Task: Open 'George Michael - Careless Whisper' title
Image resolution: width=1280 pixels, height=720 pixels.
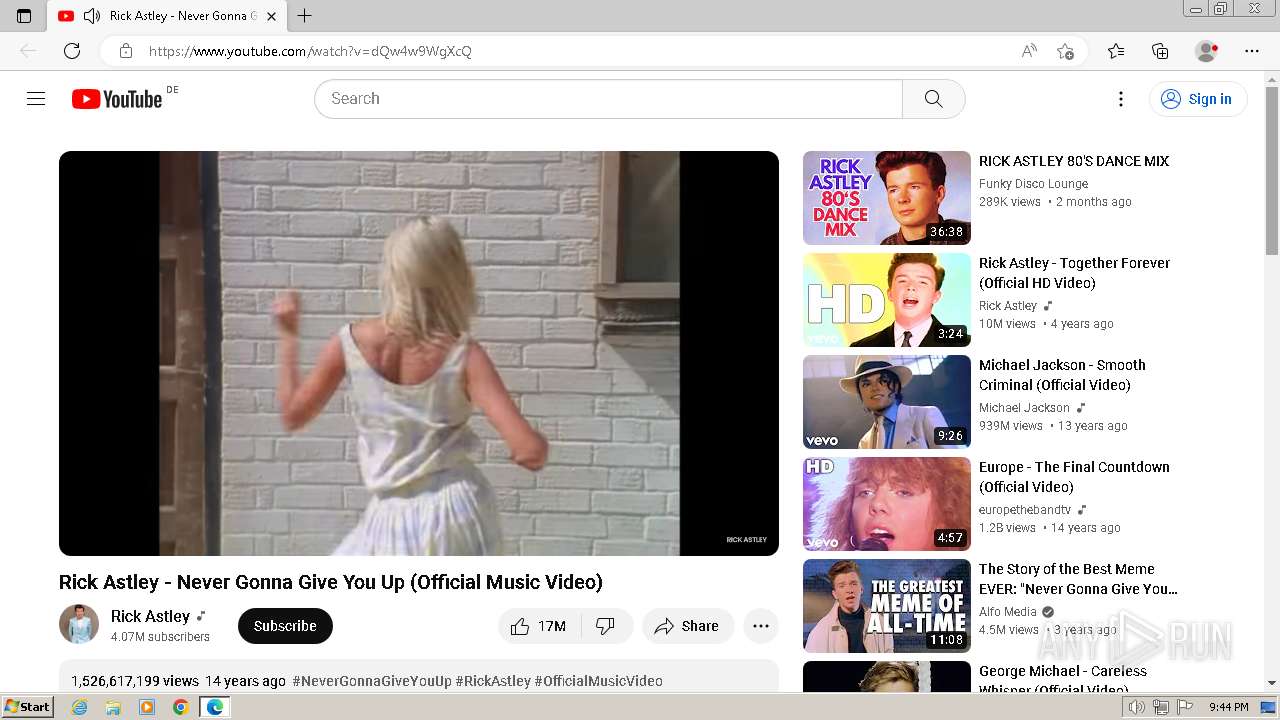Action: tap(1063, 679)
